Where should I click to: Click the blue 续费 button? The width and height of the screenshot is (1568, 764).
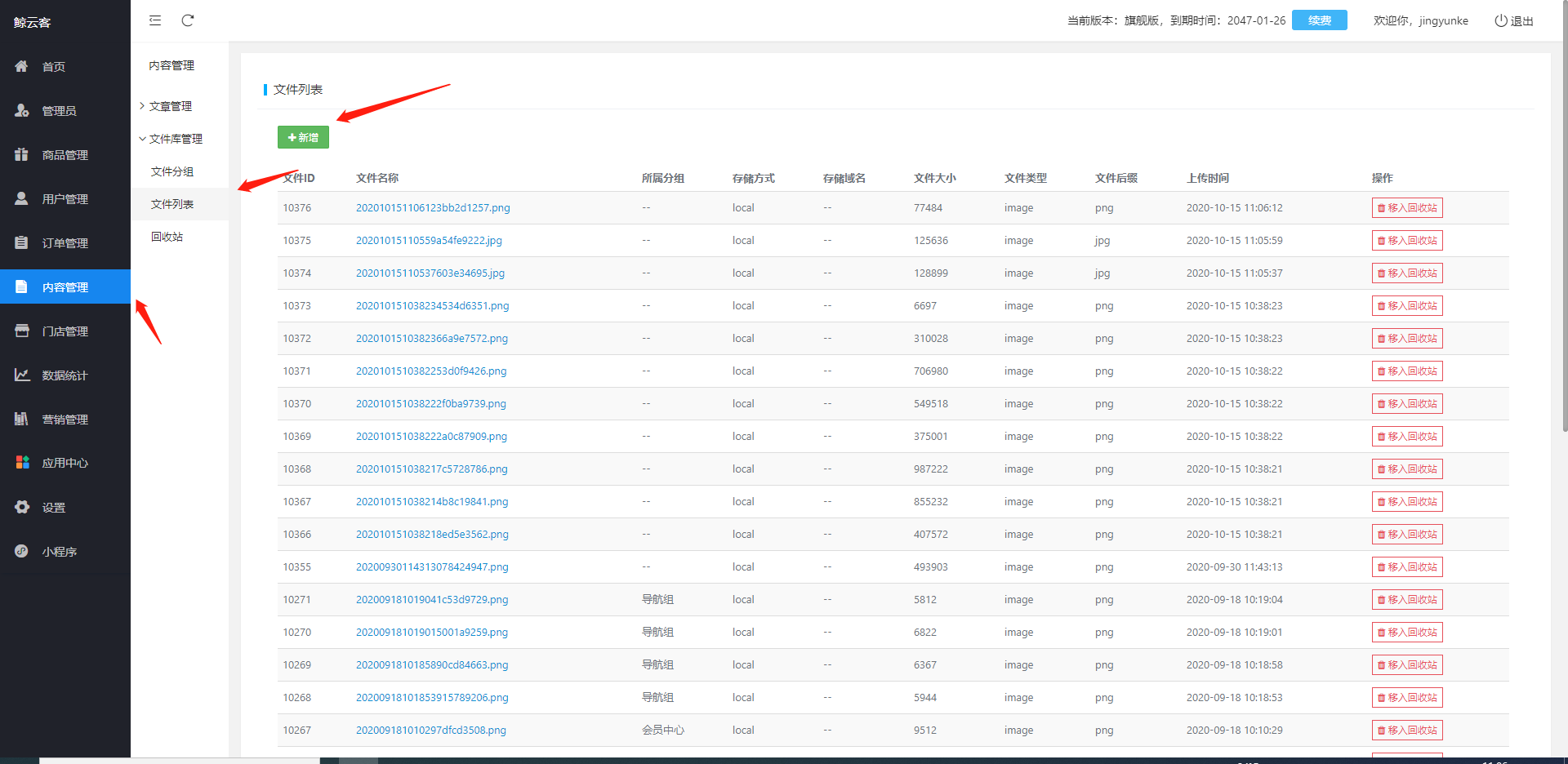[1320, 20]
